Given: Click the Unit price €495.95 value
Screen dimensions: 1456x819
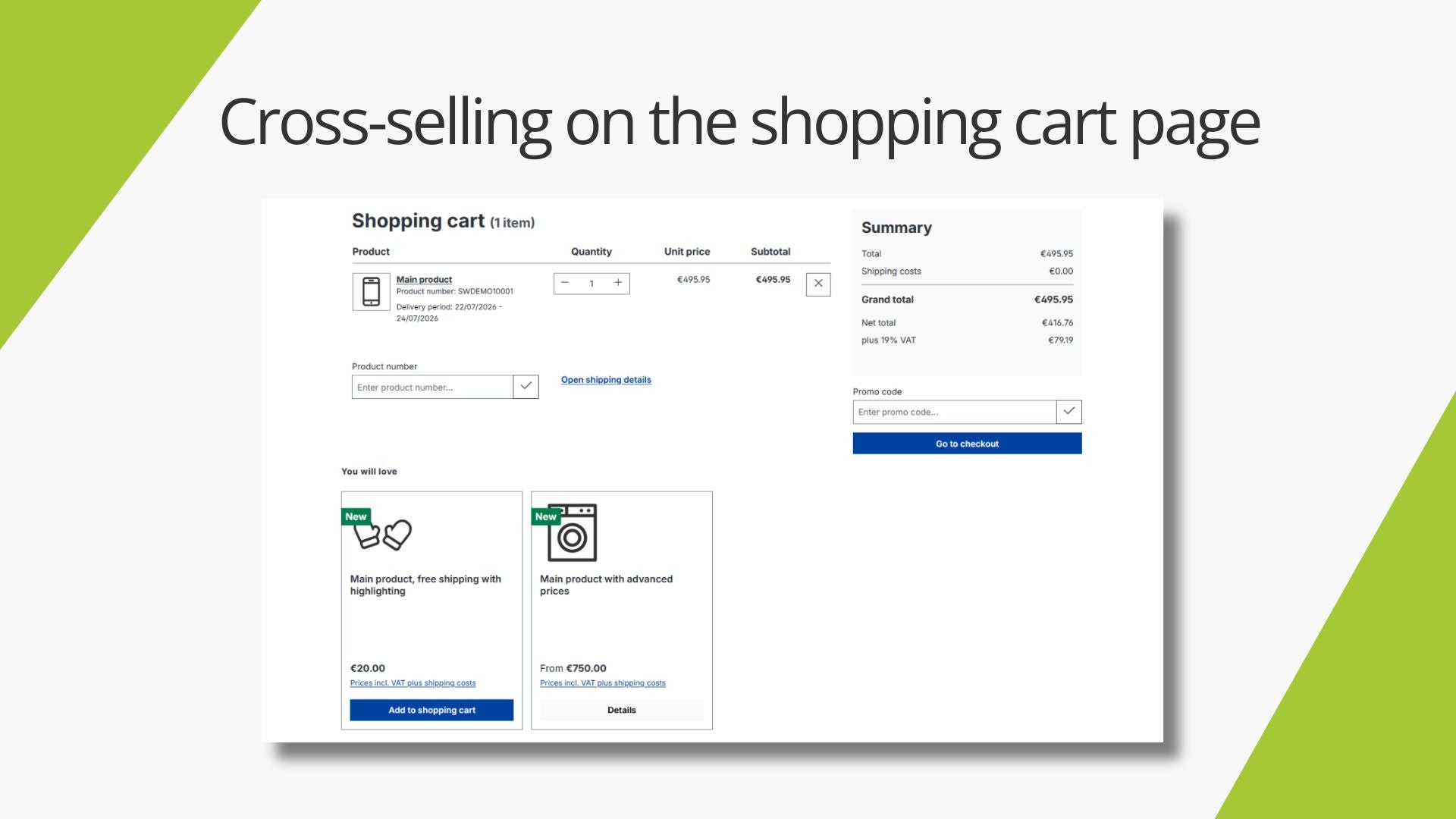Looking at the screenshot, I should tap(693, 280).
